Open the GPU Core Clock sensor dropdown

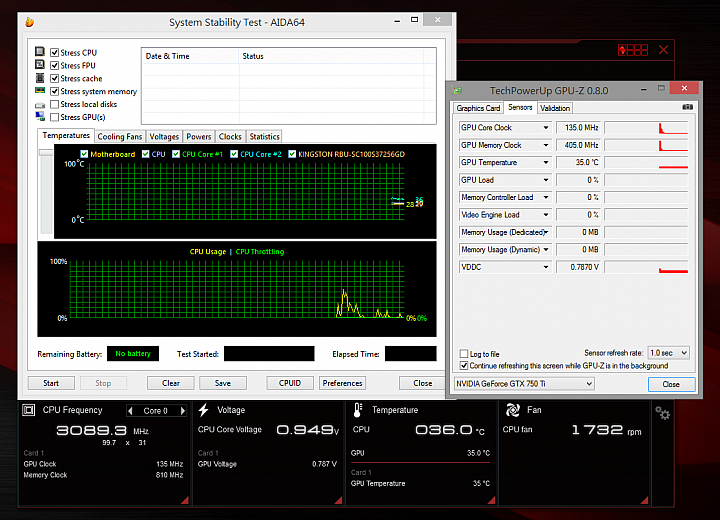(x=546, y=128)
